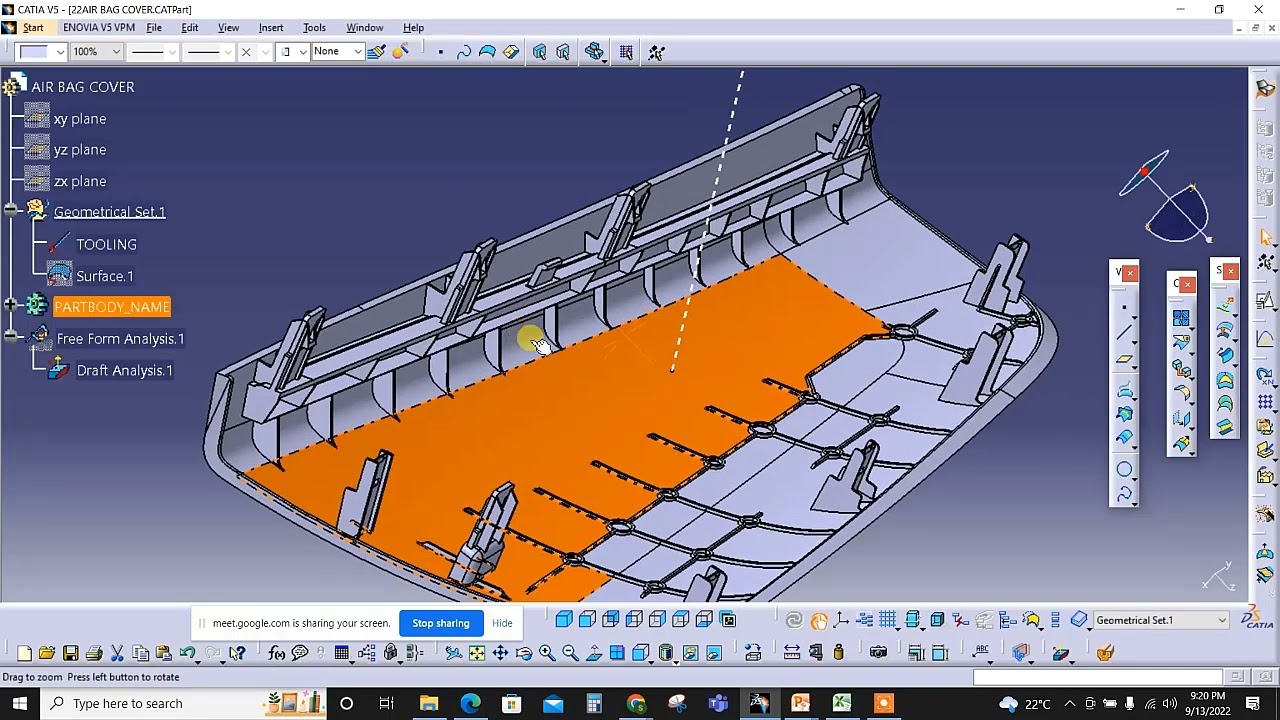This screenshot has height=720, width=1280.
Task: Click the axis system icon
Action: pos(841,620)
